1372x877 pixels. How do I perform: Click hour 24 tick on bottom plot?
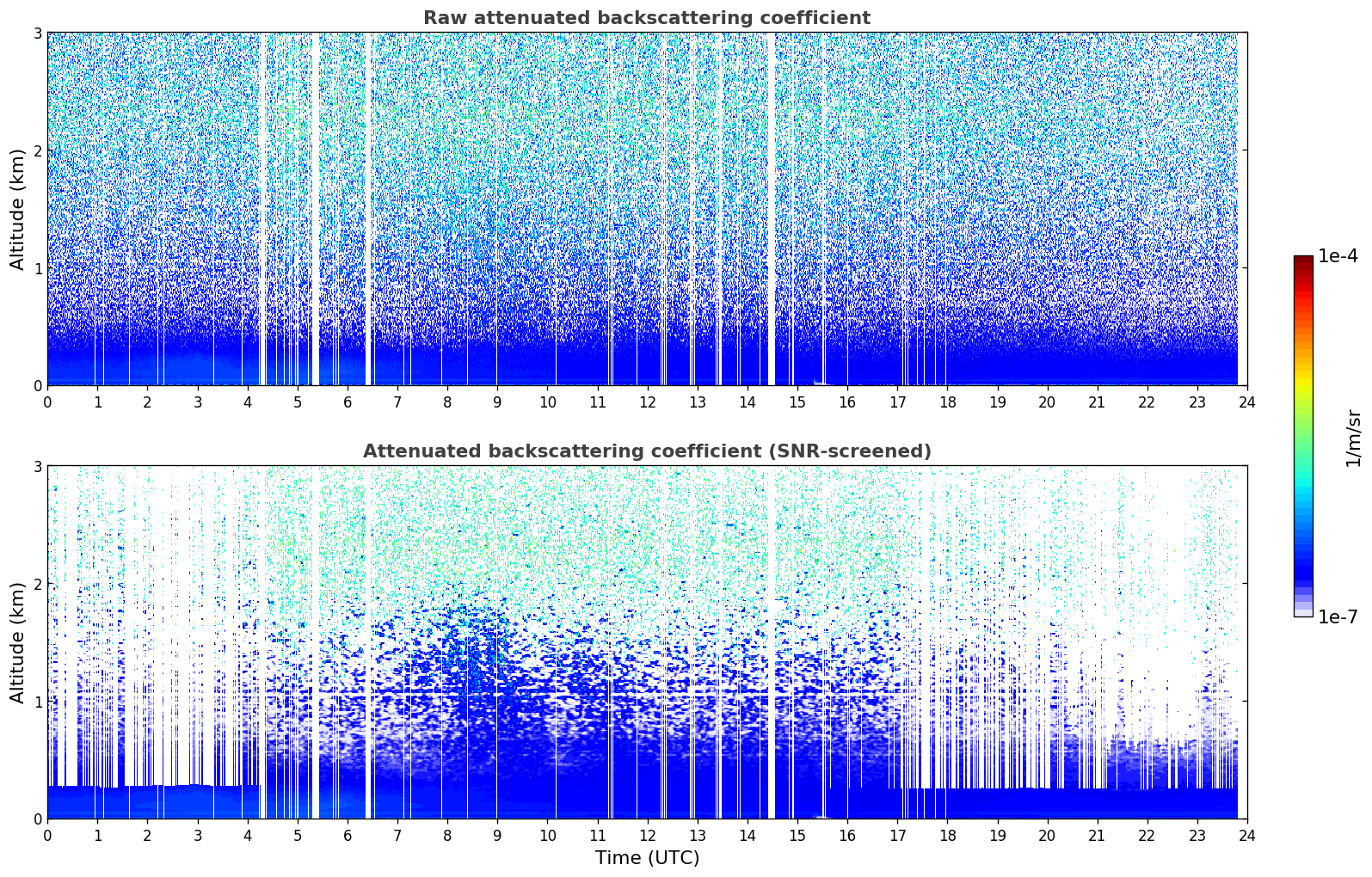tap(1246, 835)
